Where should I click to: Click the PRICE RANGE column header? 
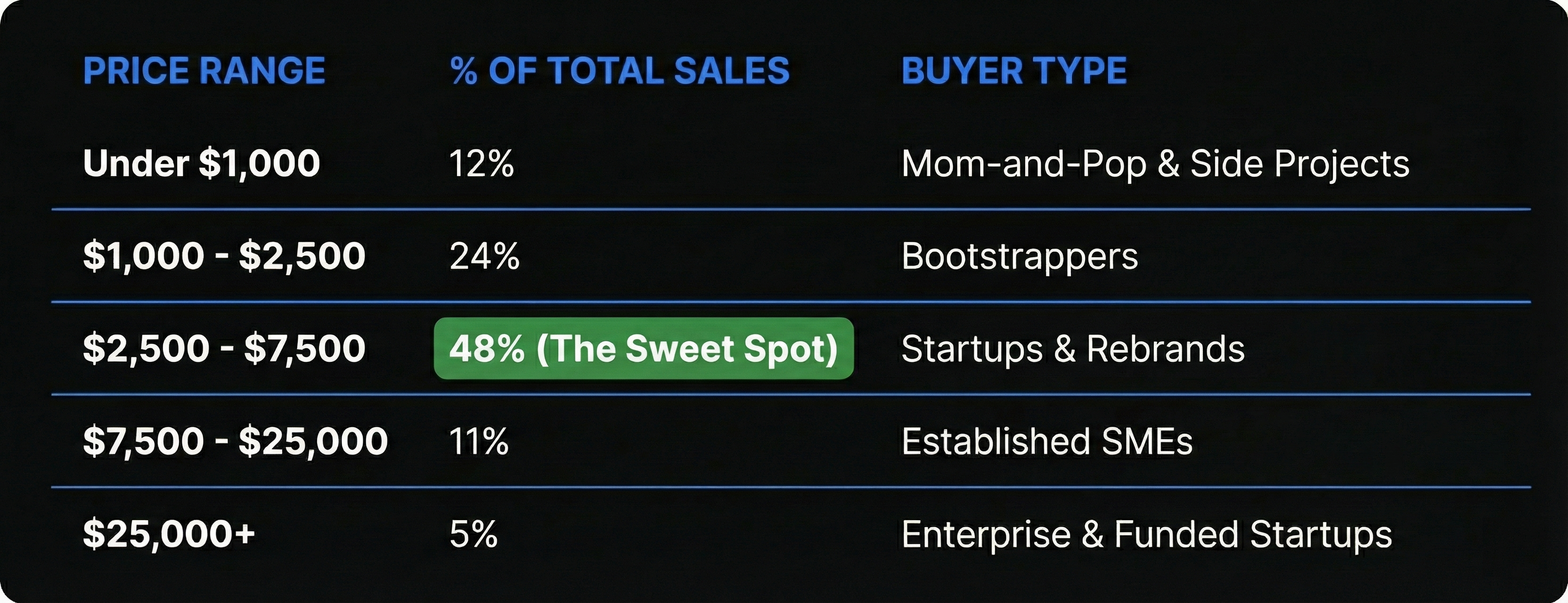[x=204, y=71]
